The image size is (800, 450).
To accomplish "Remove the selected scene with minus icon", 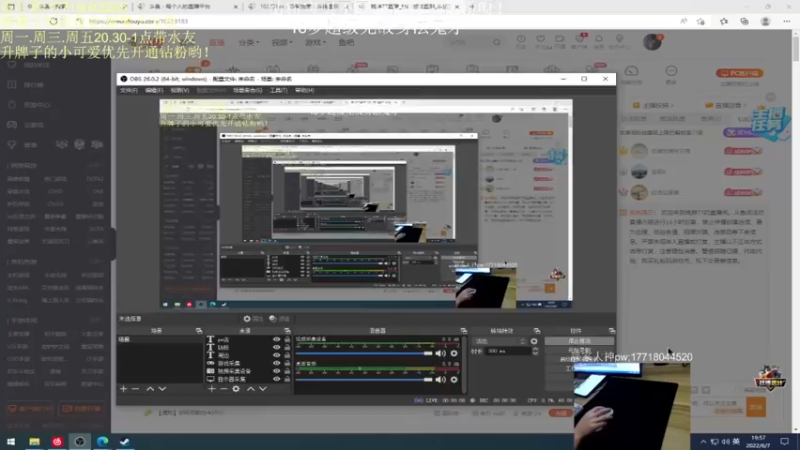I will click(135, 389).
